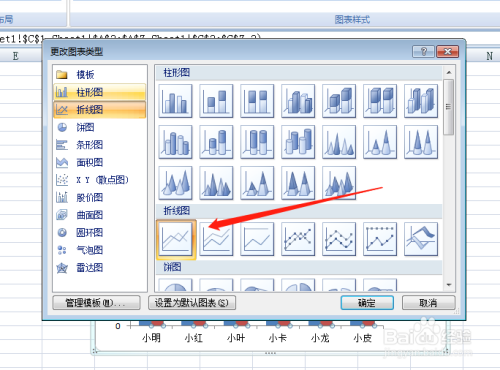
Task: Pick the 100% stacked line chart icon
Action: 257,239
